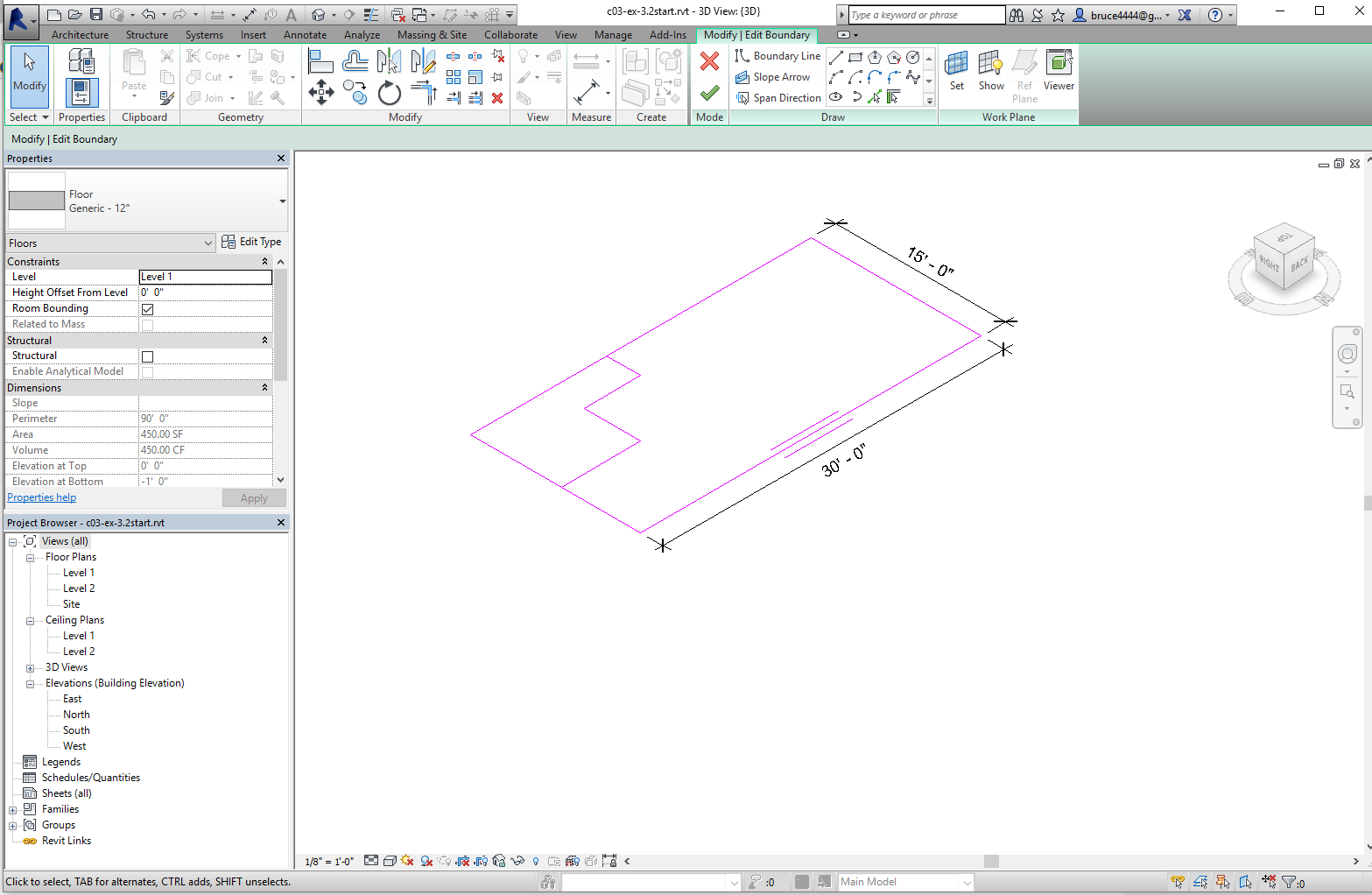Activate the Pick Walls sketch tool

(893, 96)
